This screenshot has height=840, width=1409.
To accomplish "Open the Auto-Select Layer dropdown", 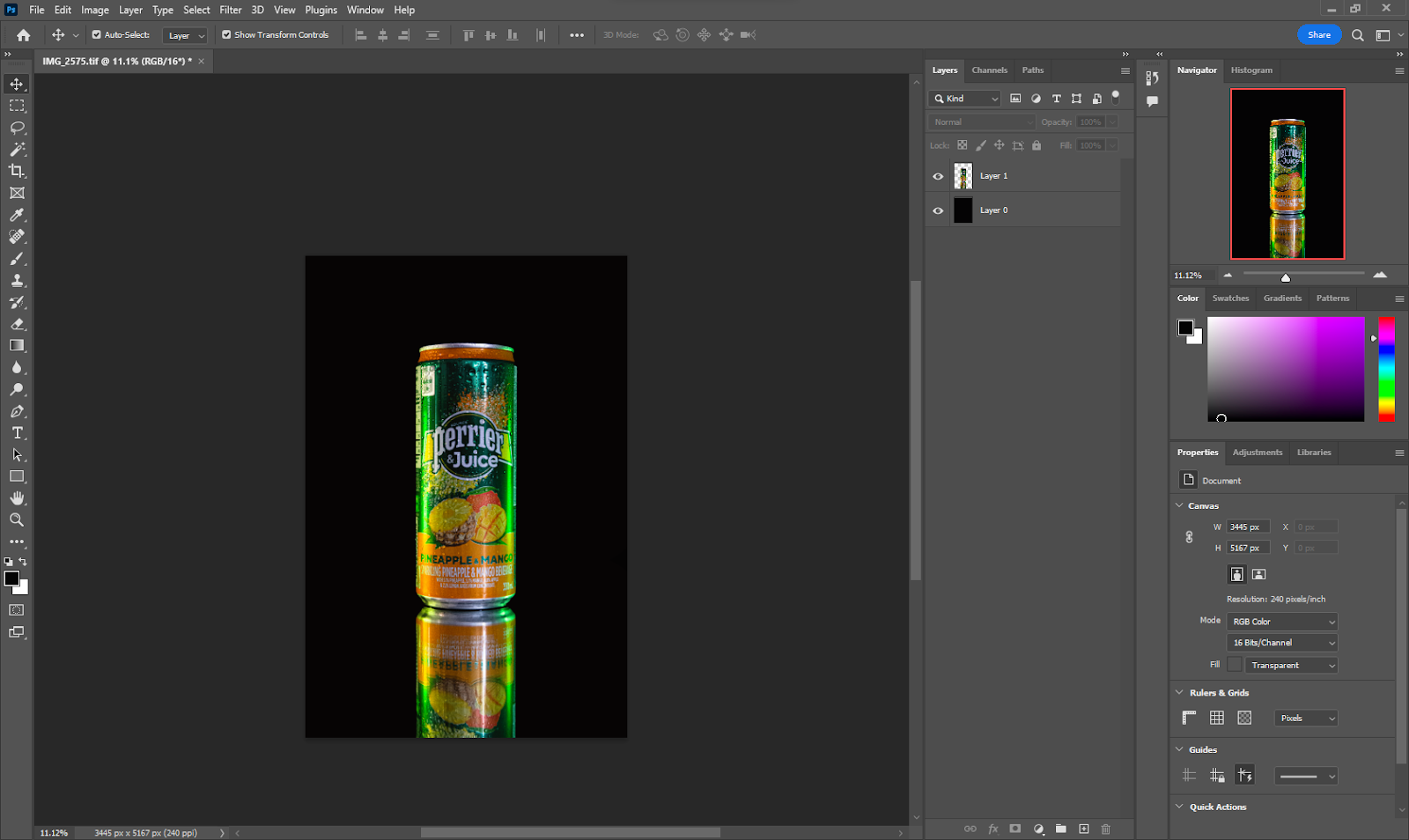I will [x=185, y=35].
